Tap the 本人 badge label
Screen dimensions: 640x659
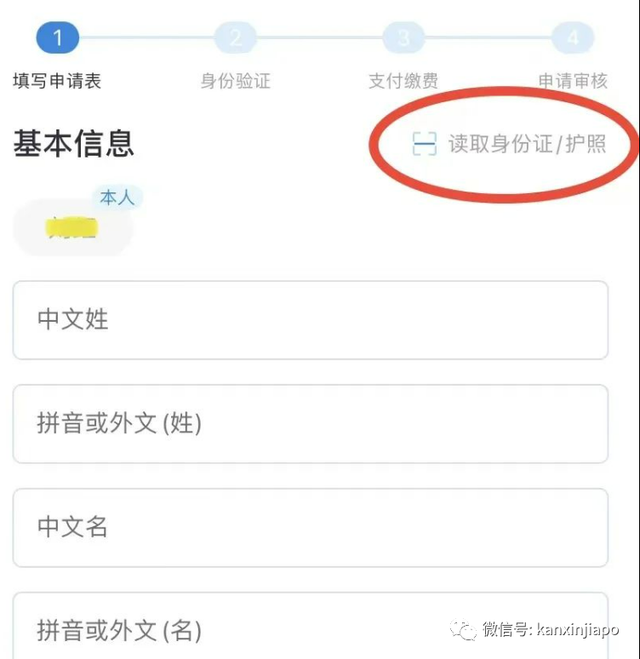coord(117,198)
